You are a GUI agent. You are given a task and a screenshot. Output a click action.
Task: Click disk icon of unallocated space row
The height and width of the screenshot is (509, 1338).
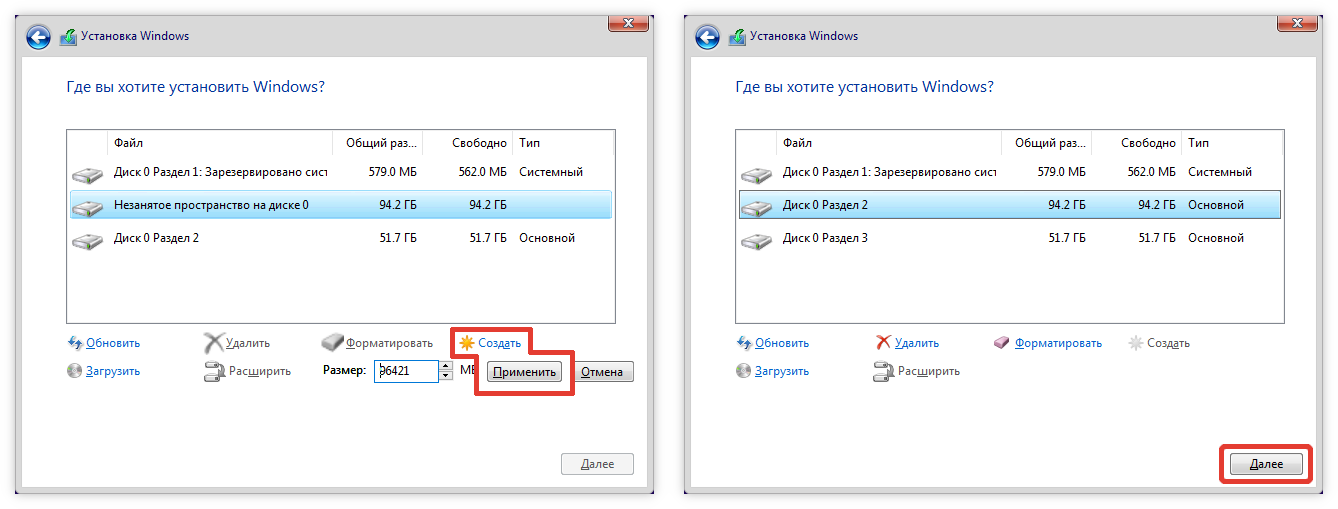[x=87, y=207]
